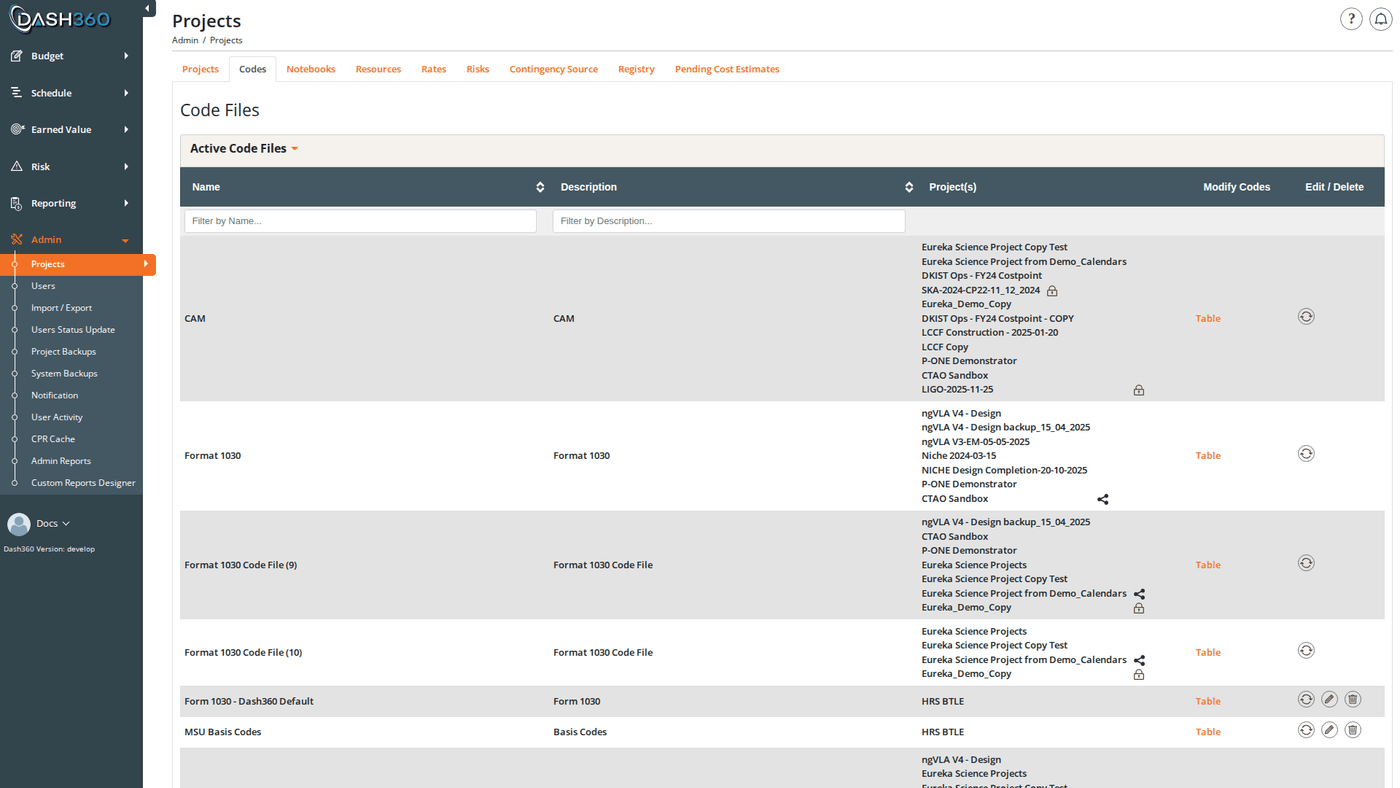This screenshot has width=1400, height=788.
Task: Expand the Risk sidebar menu
Action: click(x=71, y=166)
